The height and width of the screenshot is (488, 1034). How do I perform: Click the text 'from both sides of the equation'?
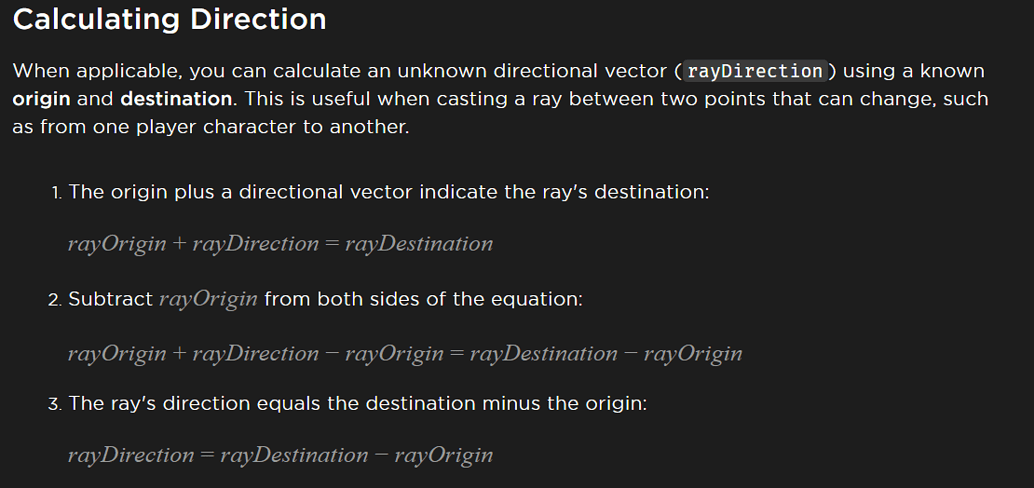(x=423, y=299)
